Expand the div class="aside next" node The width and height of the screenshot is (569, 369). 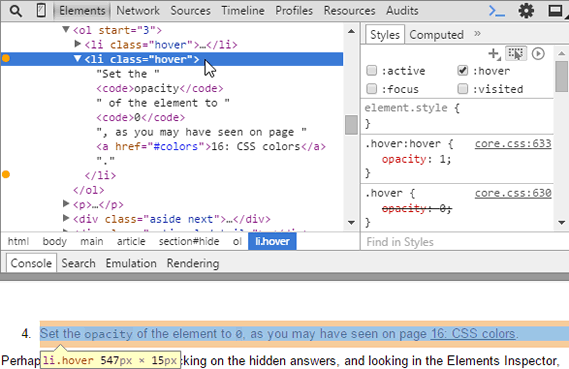(66, 218)
